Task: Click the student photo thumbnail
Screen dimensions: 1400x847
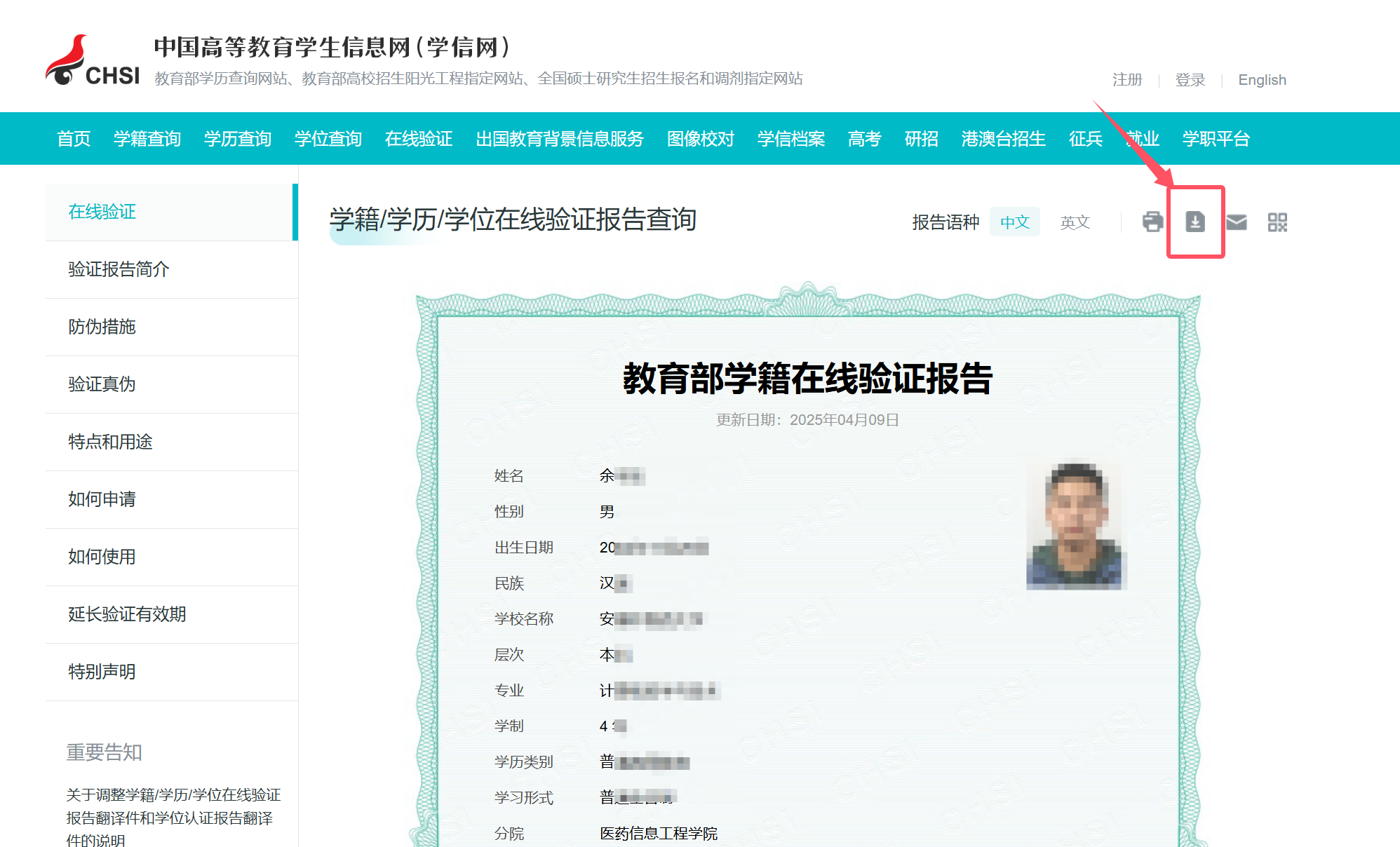Action: pos(1076,526)
